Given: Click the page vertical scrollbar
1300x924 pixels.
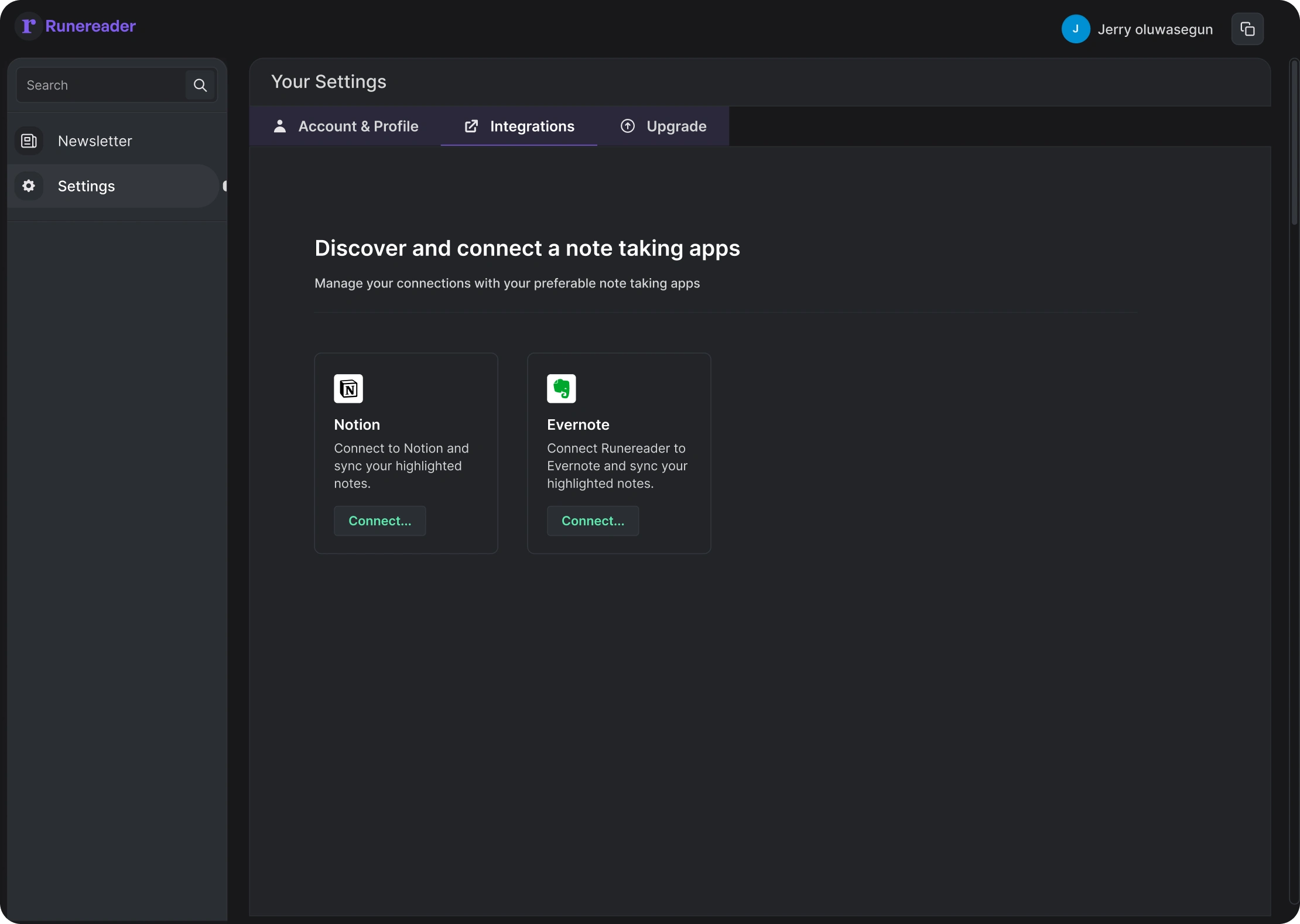Looking at the screenshot, I should pyautogui.click(x=1295, y=142).
